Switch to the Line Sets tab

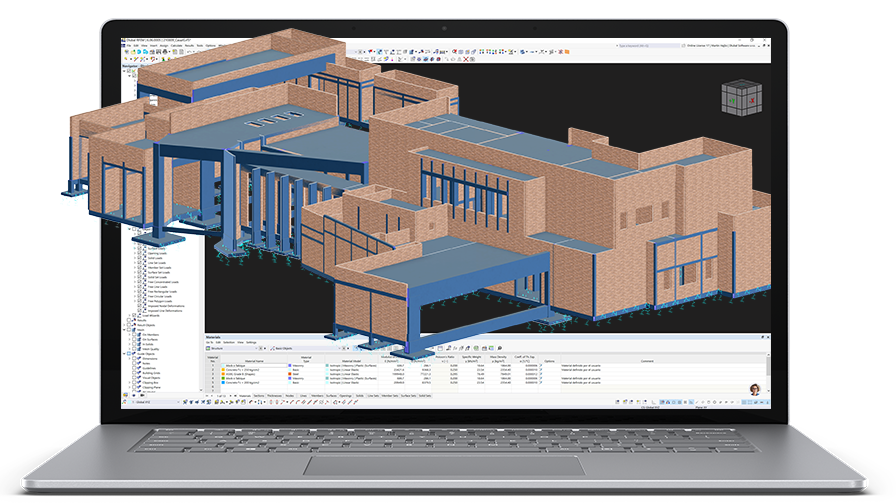click(373, 395)
